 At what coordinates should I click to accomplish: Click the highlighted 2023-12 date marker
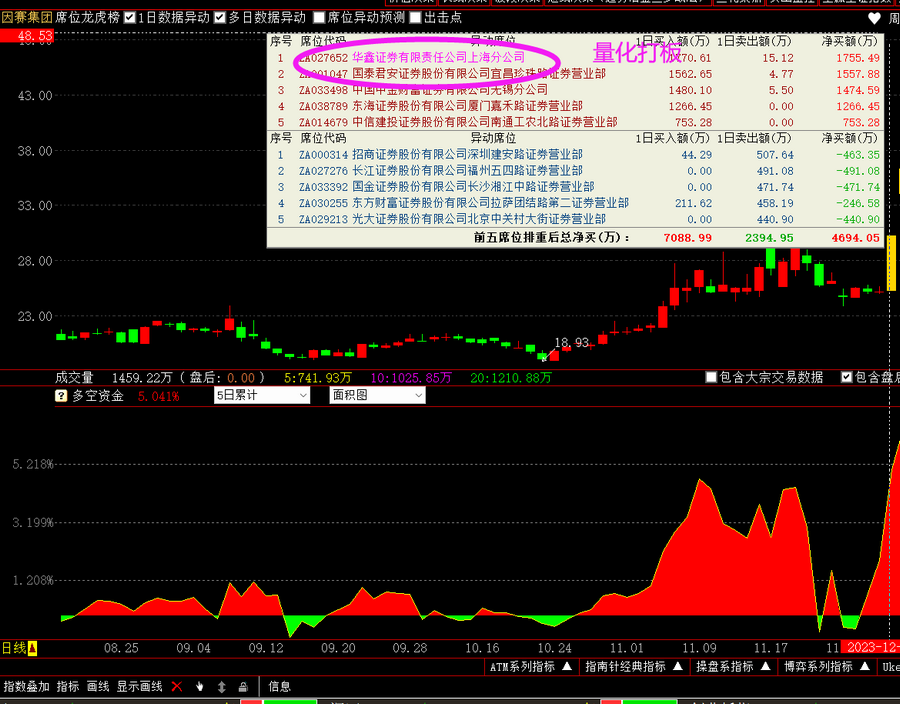click(870, 648)
